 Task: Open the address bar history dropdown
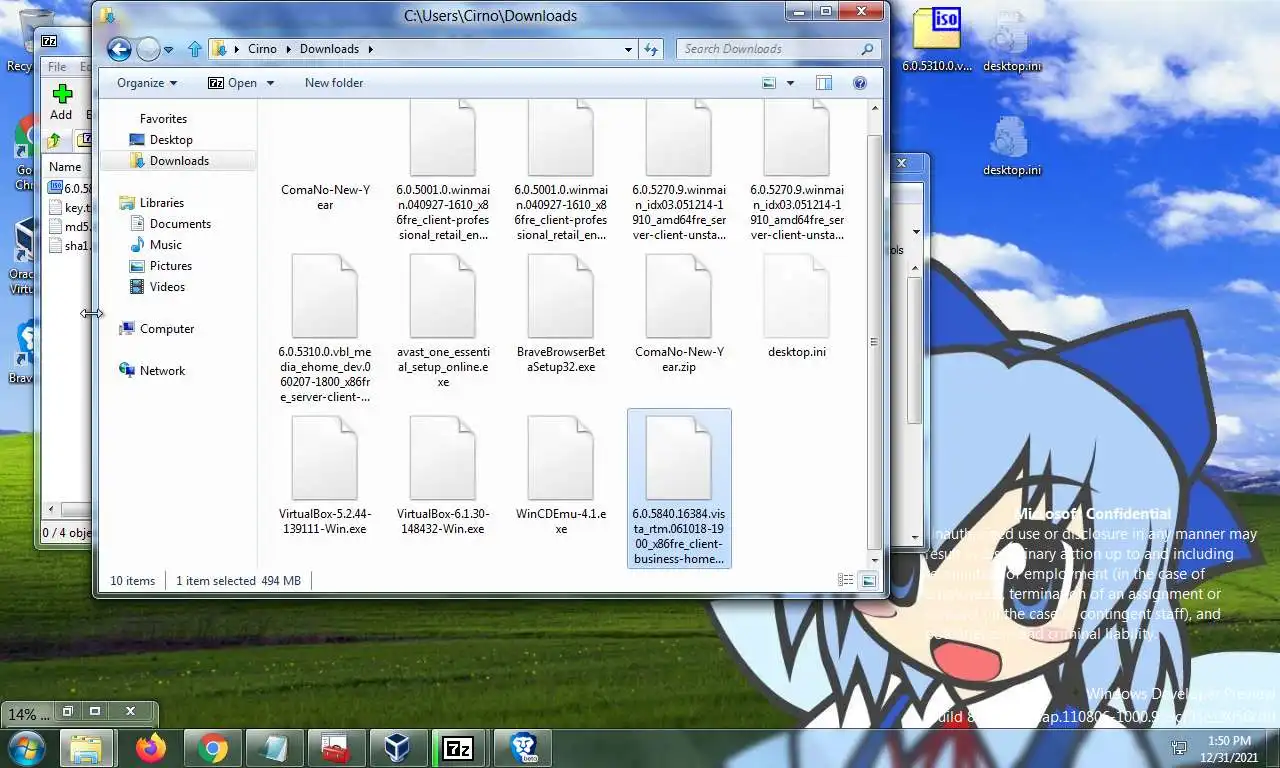[628, 48]
